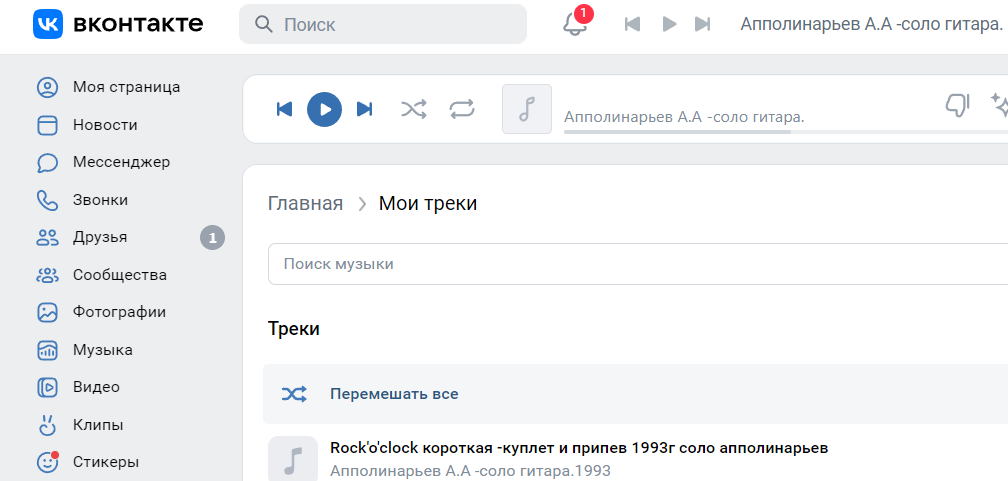The height and width of the screenshot is (481, 1008).
Task: Open Звонки section
Action: point(100,200)
